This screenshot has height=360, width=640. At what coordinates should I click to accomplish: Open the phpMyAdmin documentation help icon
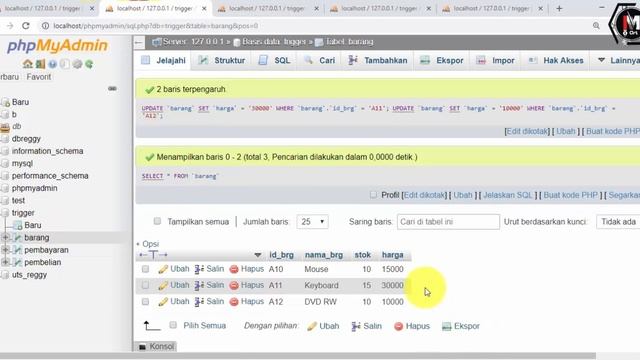point(52,64)
